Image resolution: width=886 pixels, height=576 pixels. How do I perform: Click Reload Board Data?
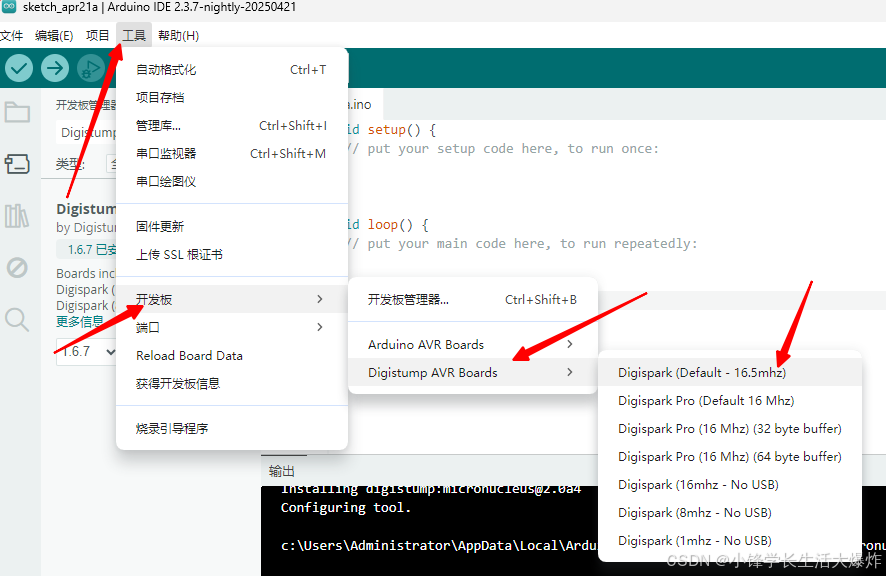tap(232, 356)
